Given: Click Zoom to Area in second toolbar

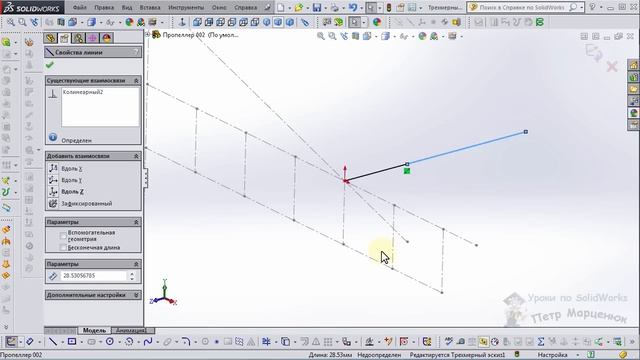Looking at the screenshot, I should pos(22,22).
